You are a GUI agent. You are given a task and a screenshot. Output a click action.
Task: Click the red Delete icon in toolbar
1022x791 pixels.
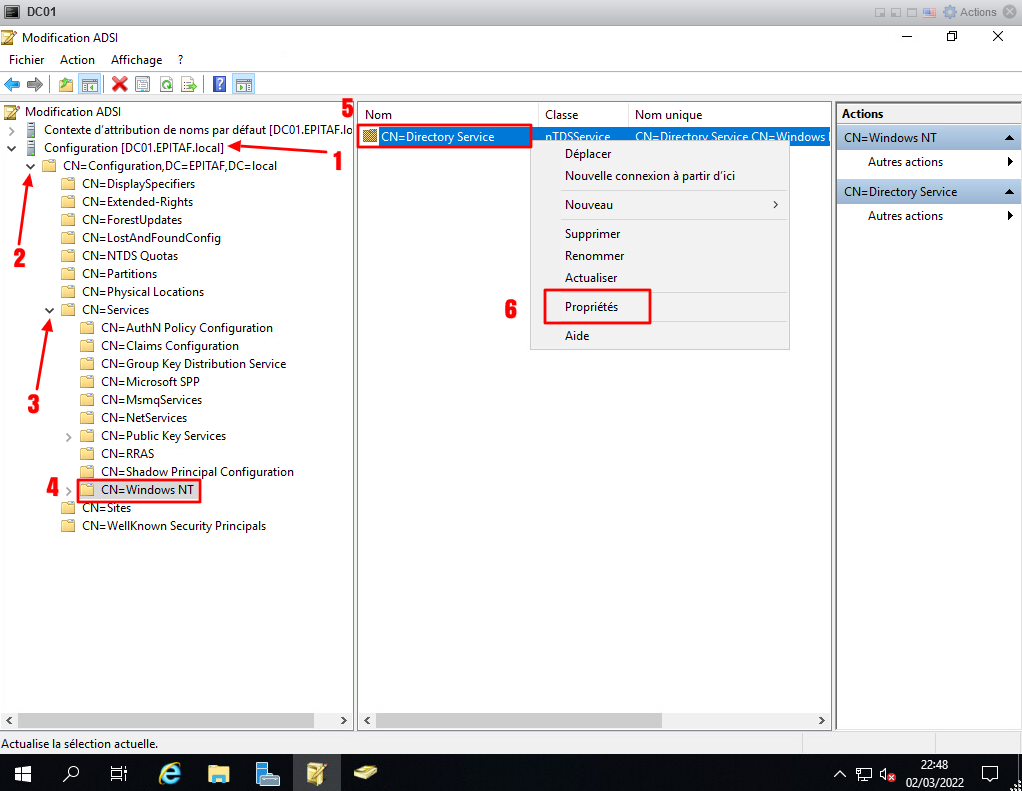119,85
